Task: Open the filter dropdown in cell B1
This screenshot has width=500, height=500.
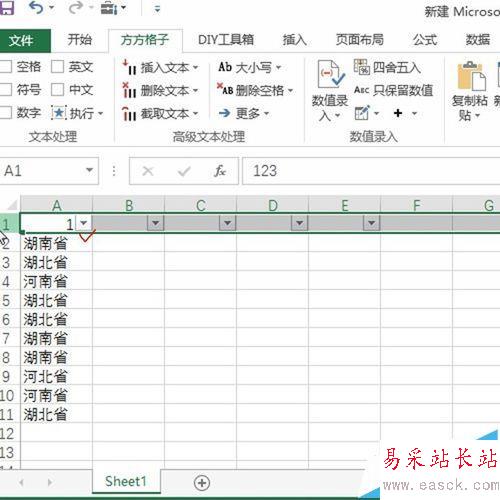Action: [156, 223]
